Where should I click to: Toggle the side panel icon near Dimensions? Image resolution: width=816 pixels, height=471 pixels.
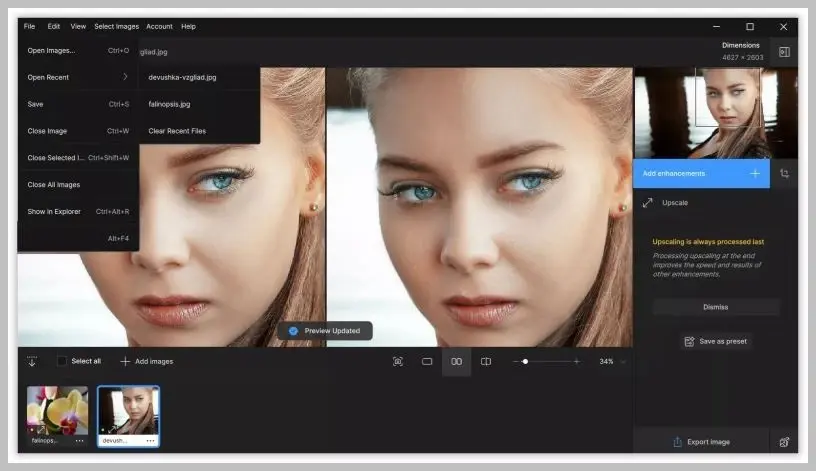pyautogui.click(x=784, y=52)
